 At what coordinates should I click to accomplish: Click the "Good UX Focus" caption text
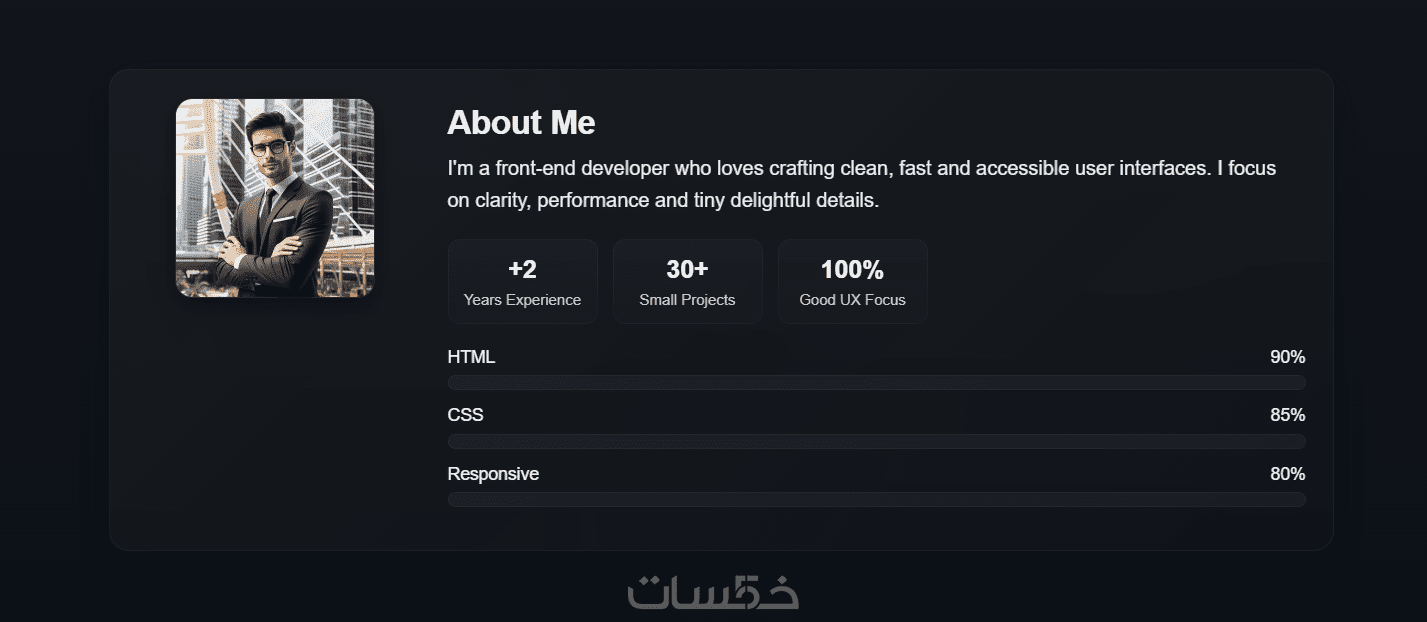(852, 300)
